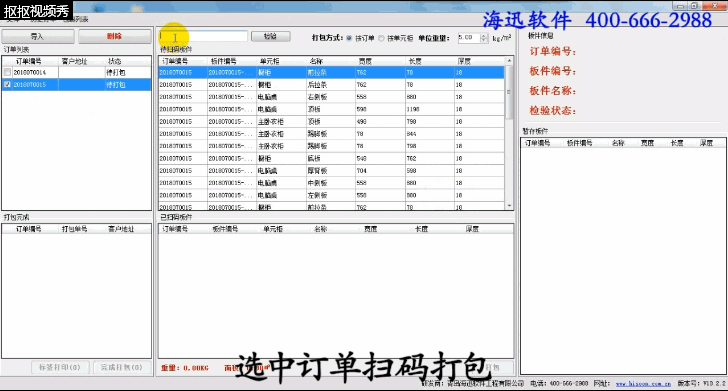Sort pending panels by 单元柜 column header

click(270, 61)
